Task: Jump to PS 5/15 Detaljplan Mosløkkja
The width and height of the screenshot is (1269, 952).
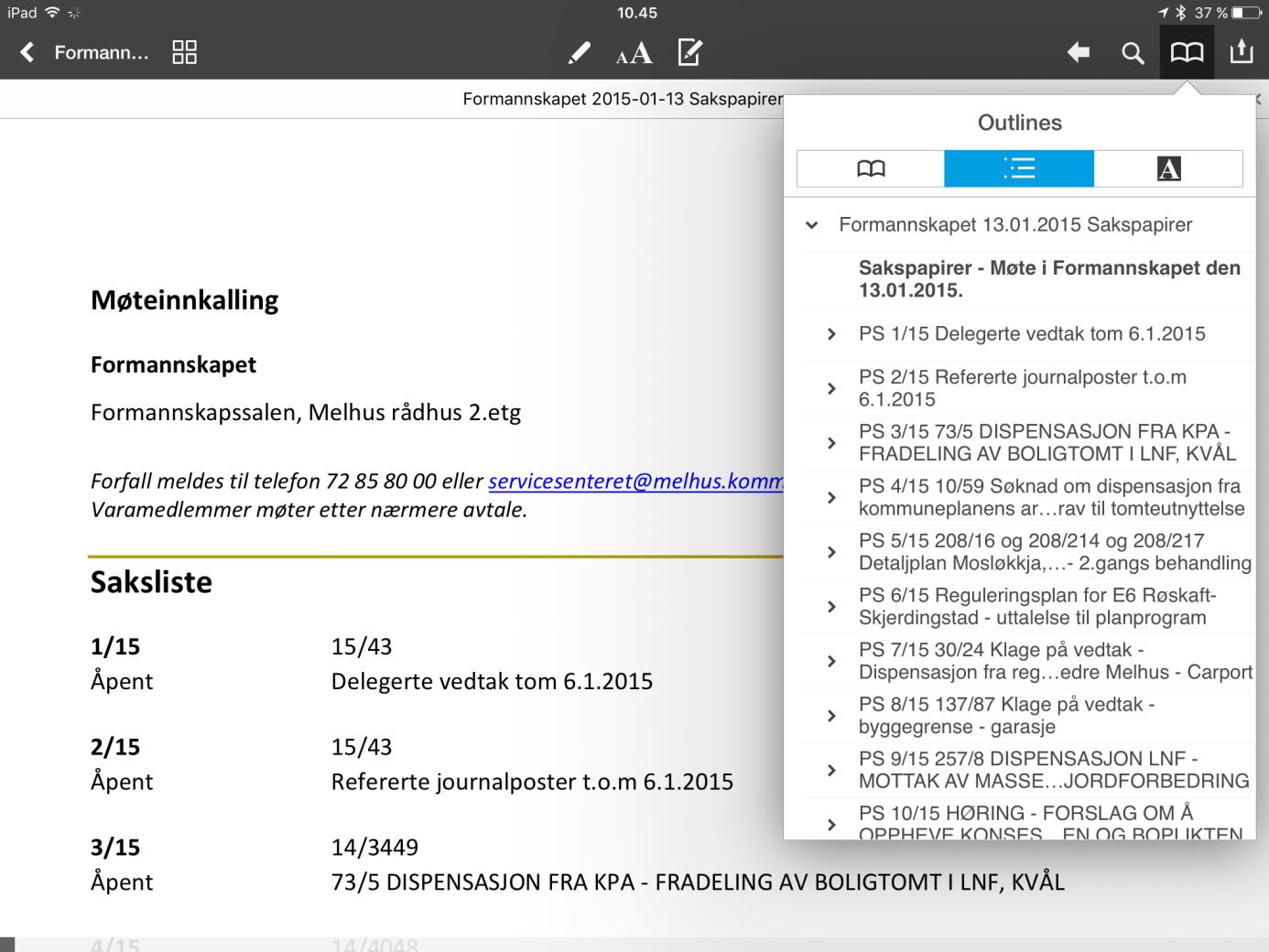Action: tap(1055, 552)
